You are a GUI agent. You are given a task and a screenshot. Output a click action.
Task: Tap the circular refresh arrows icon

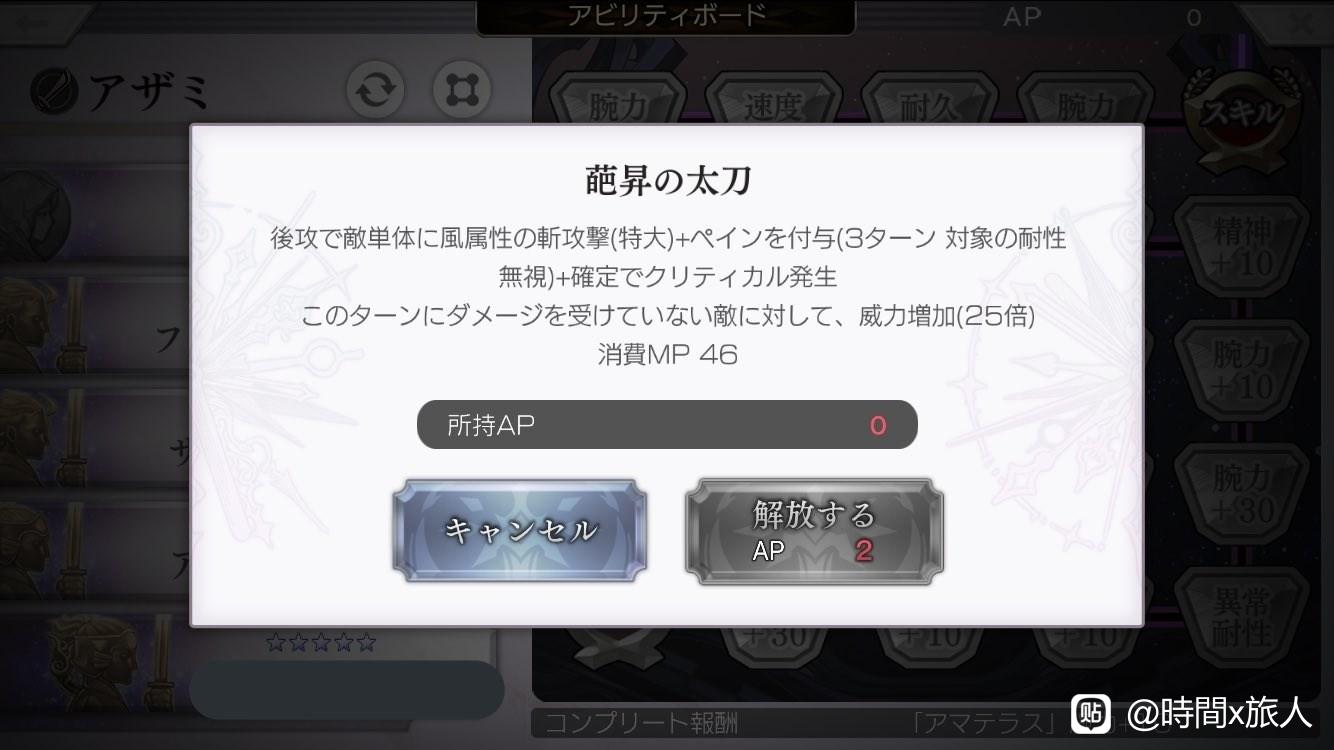(376, 91)
